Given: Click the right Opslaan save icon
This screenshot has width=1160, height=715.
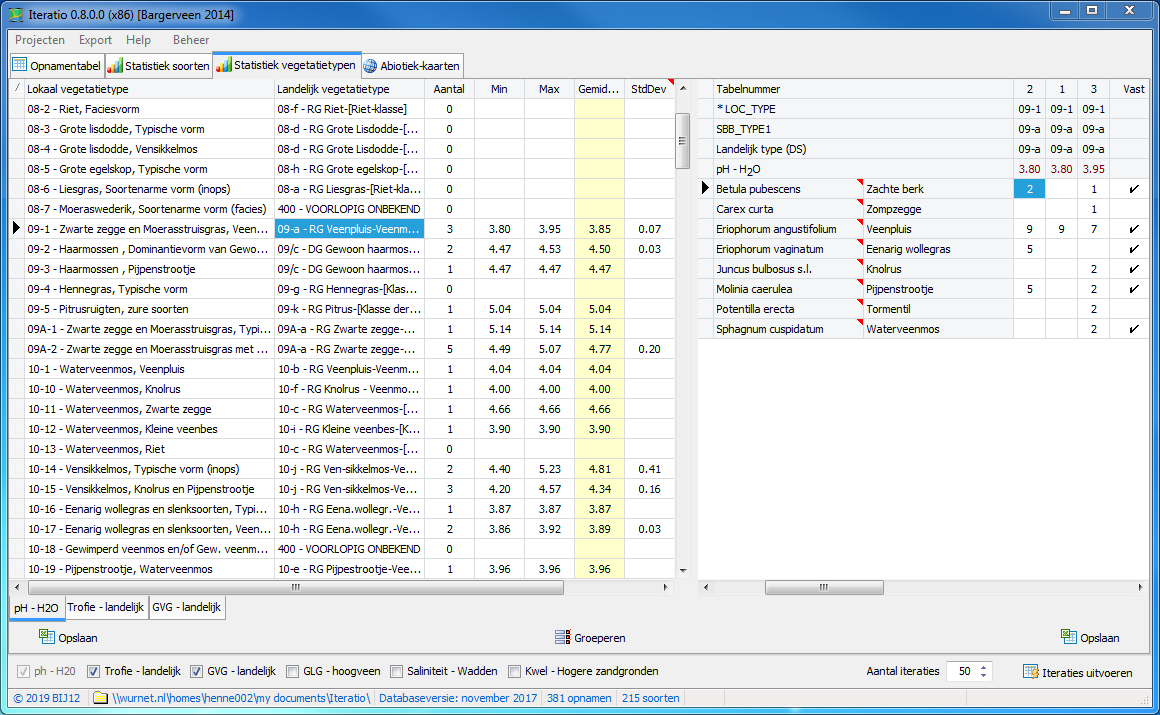Looking at the screenshot, I should tap(1069, 637).
